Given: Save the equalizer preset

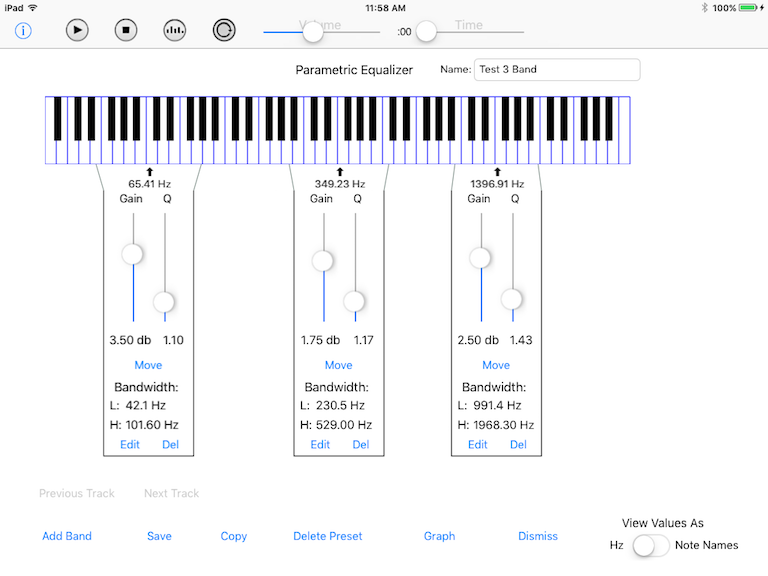Looking at the screenshot, I should coord(159,536).
